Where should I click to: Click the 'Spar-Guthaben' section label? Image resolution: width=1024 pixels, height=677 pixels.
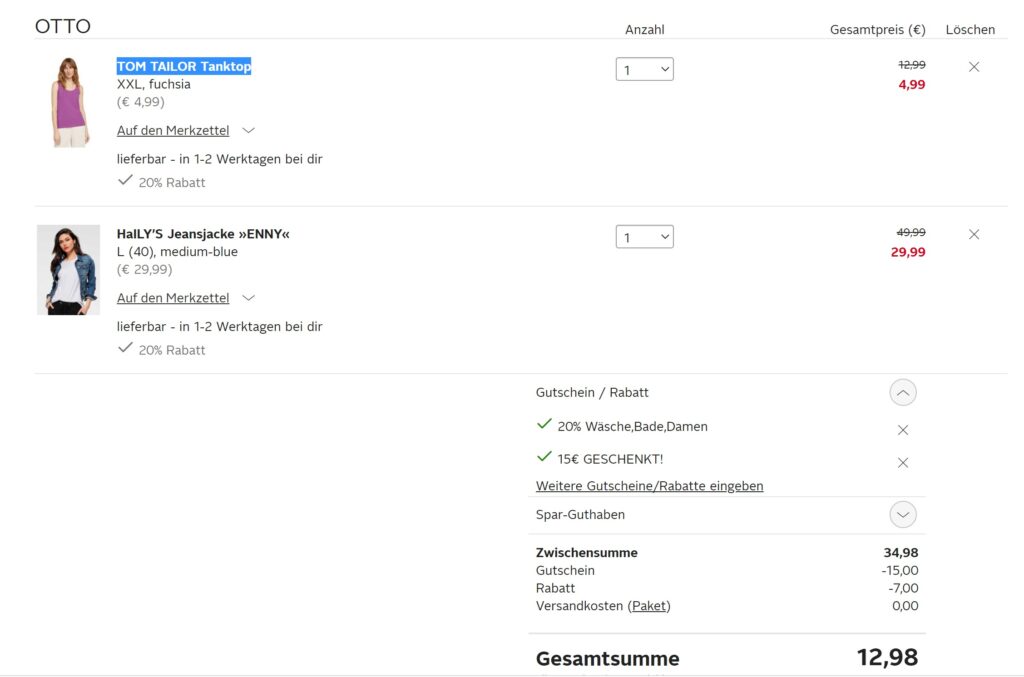[x=580, y=514]
